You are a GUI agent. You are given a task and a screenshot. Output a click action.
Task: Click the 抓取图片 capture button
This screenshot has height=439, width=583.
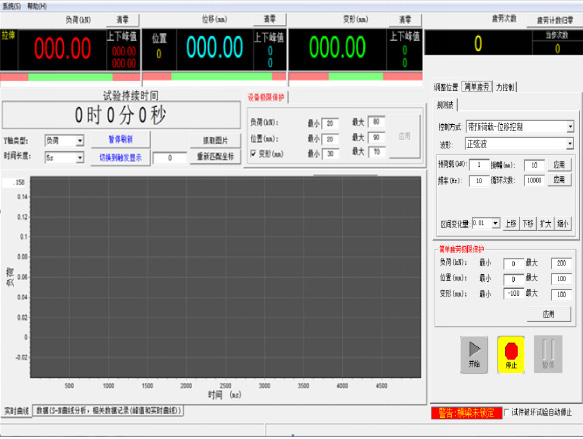point(215,141)
